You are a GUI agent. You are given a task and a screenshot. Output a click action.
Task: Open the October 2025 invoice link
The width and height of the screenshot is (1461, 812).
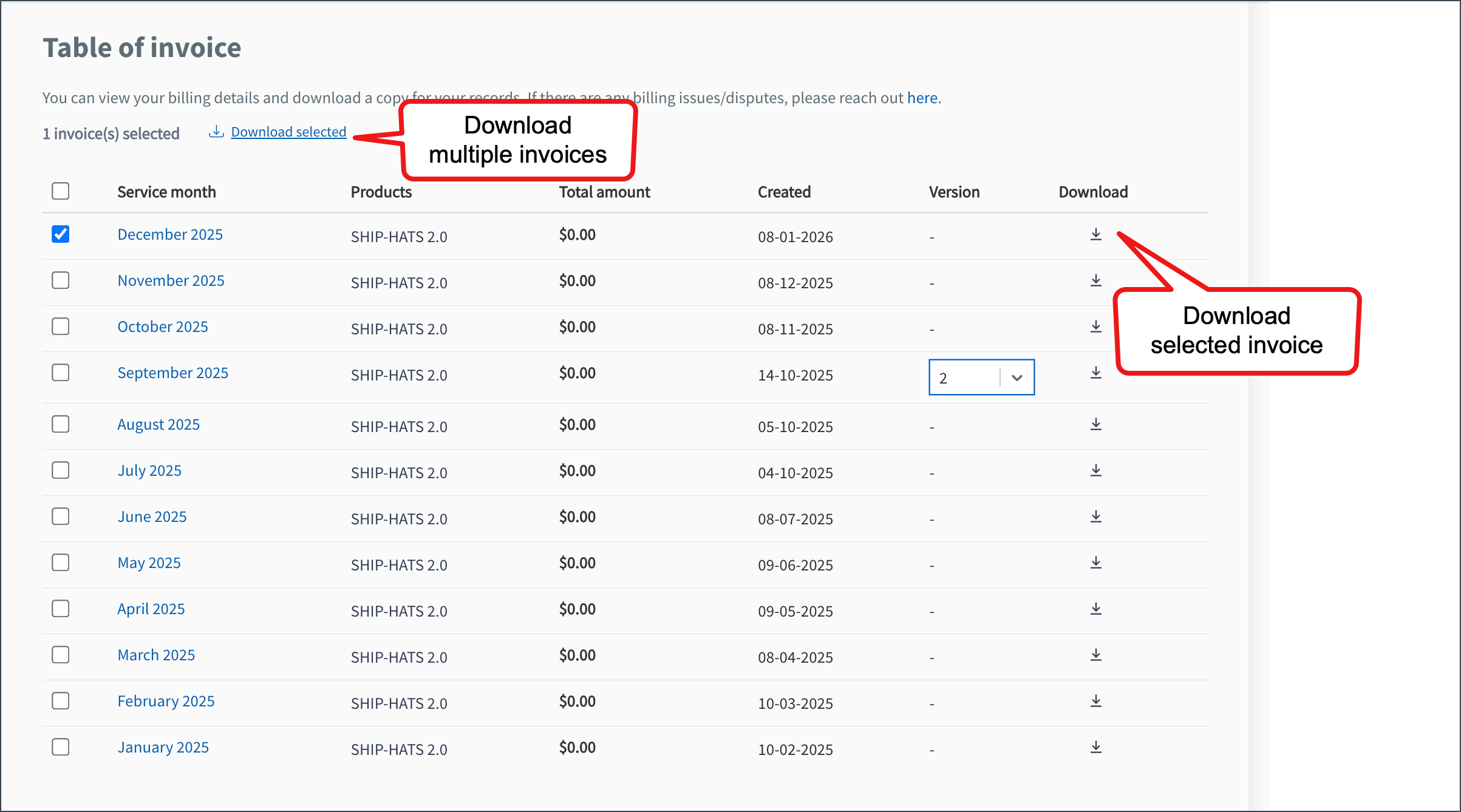[x=163, y=326]
